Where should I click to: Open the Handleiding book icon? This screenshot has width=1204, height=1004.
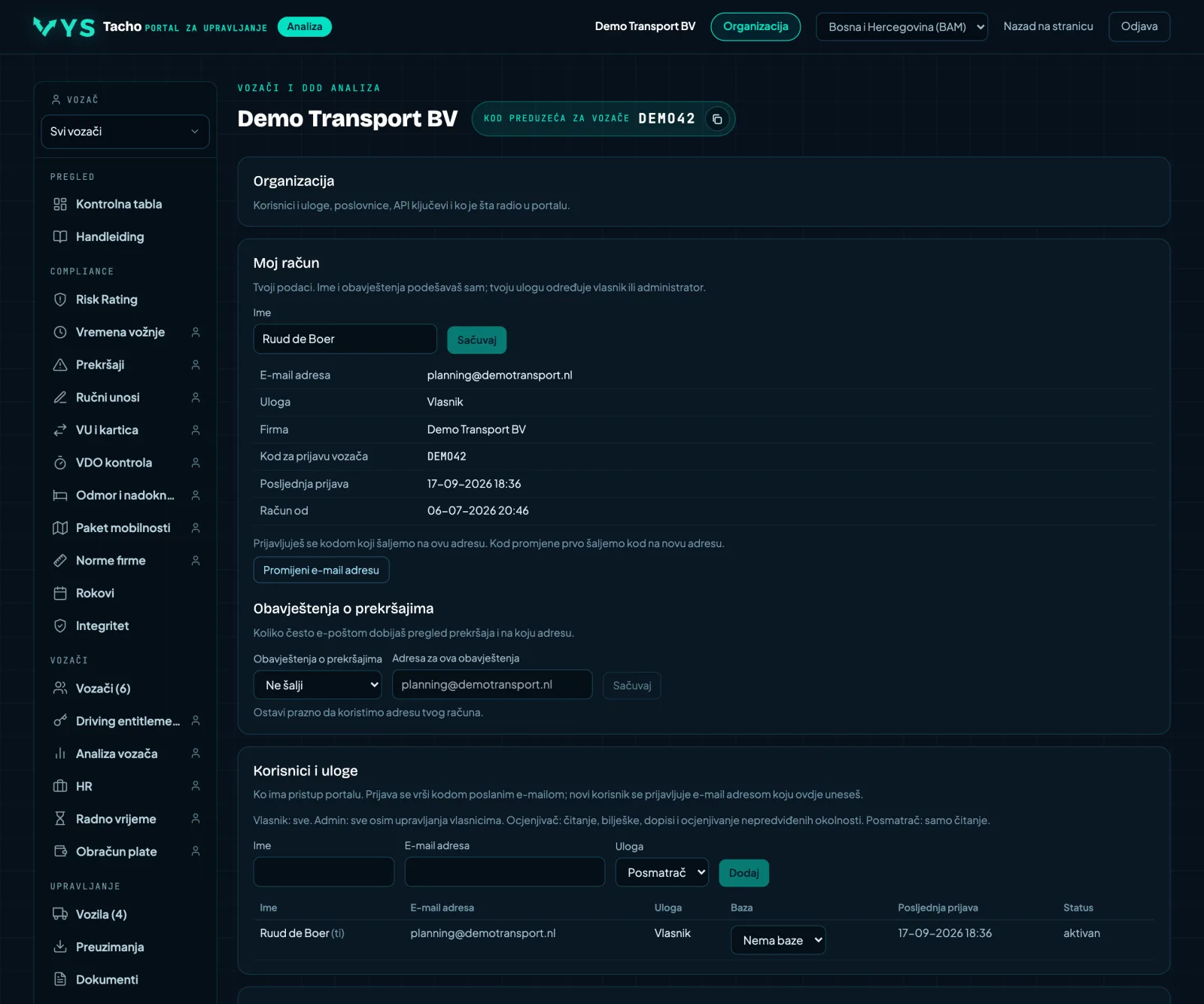point(60,236)
